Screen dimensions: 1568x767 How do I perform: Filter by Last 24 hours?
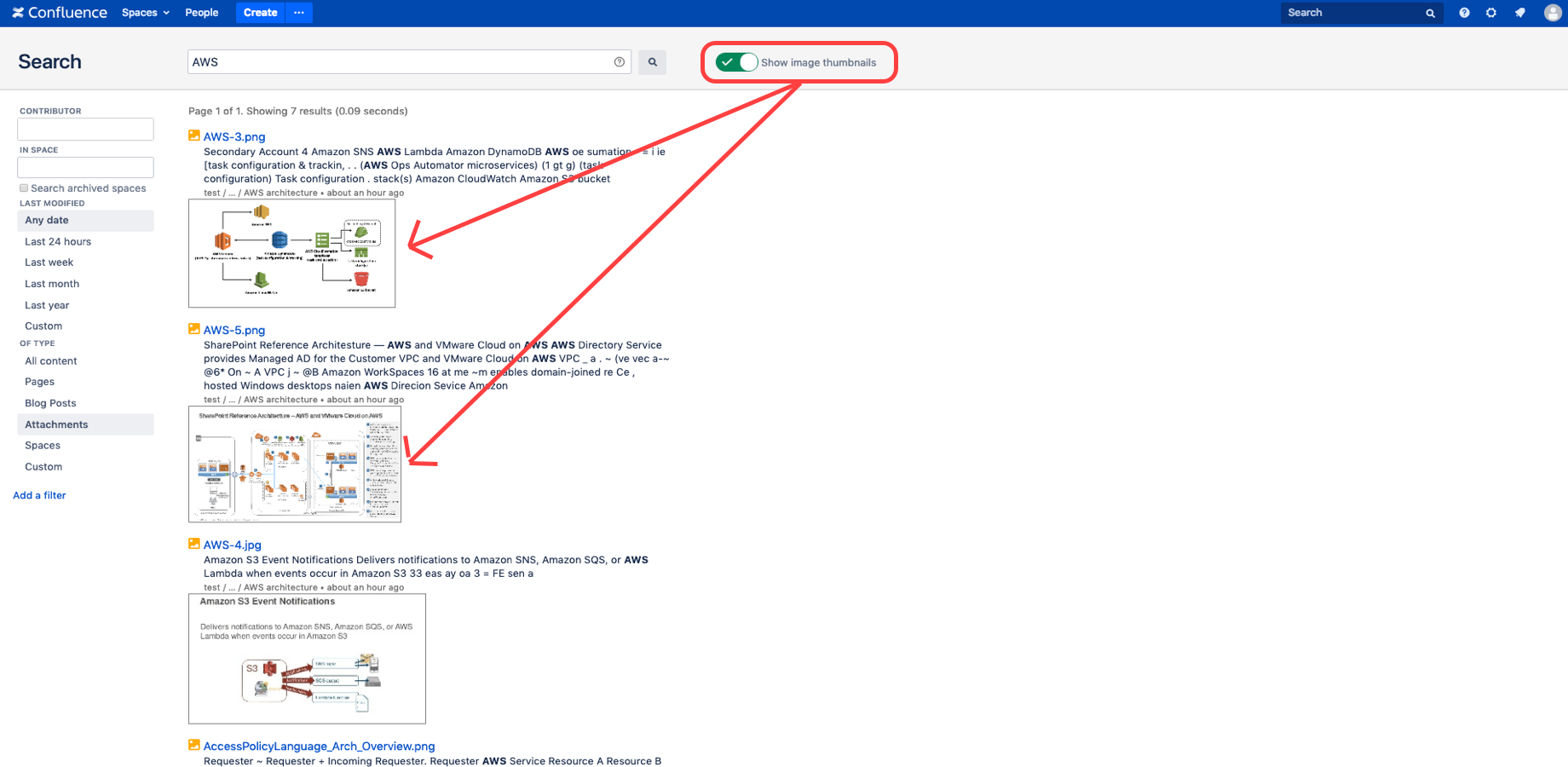click(58, 242)
